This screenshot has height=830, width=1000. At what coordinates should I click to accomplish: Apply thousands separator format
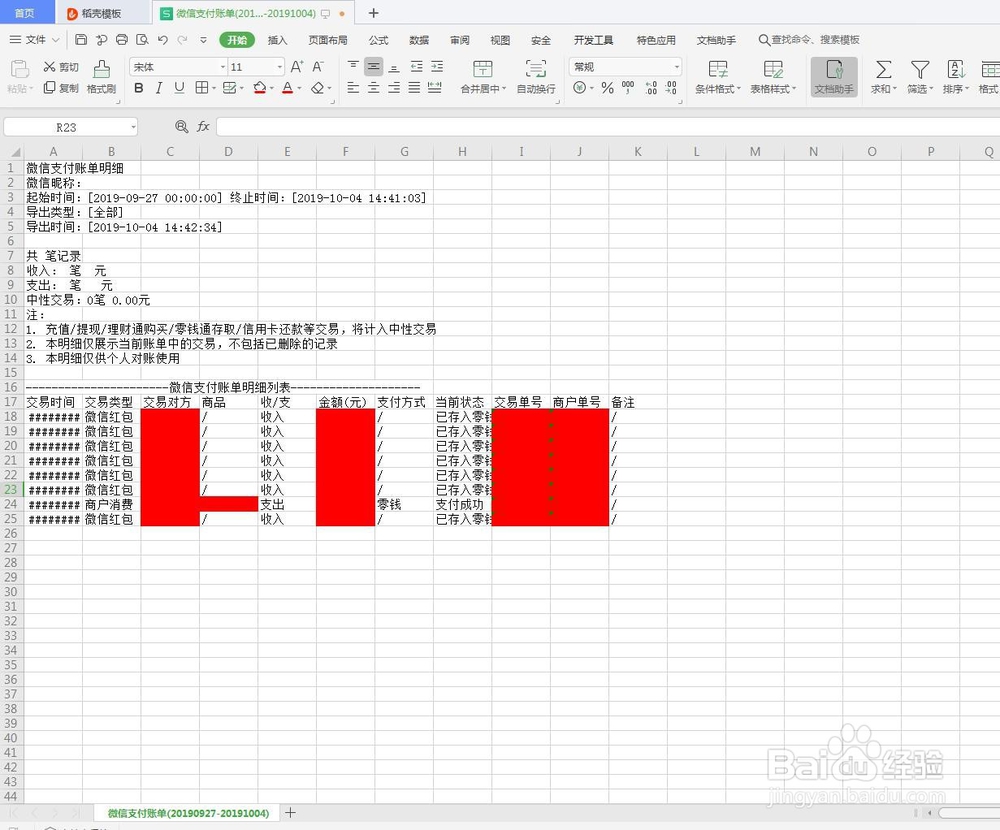click(x=628, y=88)
